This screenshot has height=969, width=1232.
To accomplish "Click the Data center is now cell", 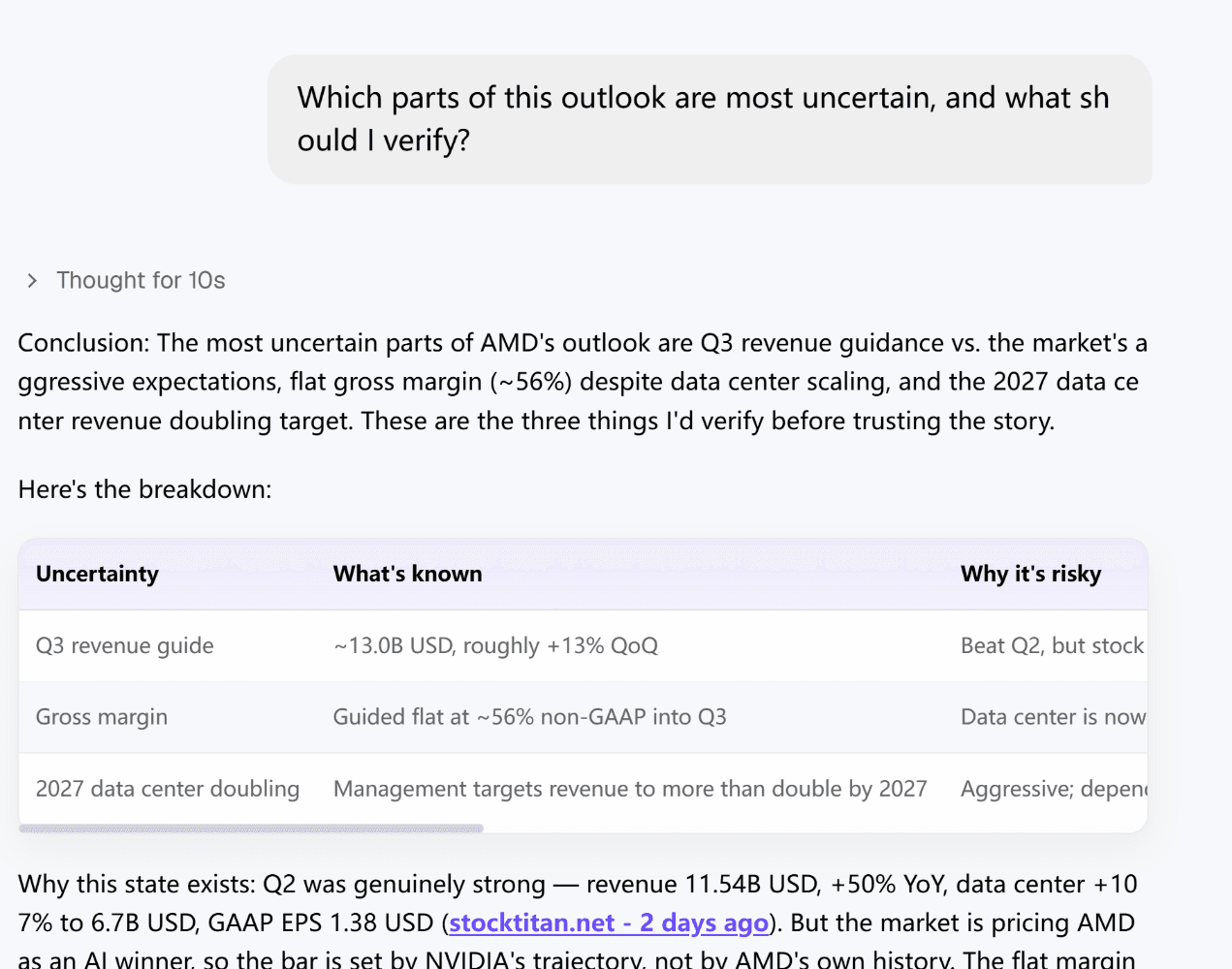I will click(x=1053, y=717).
